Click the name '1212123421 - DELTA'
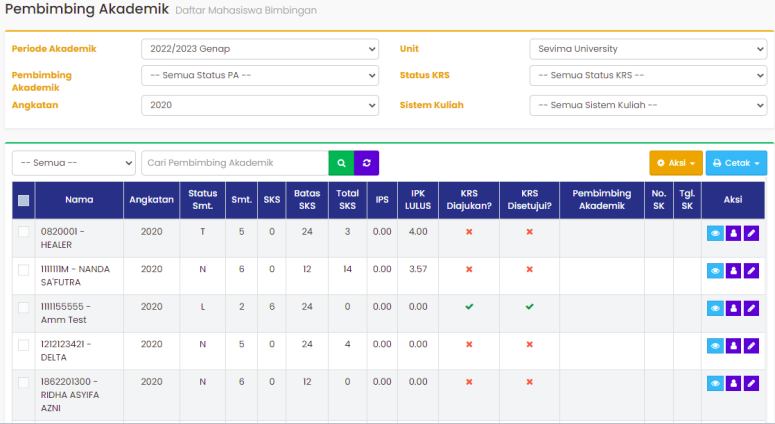This screenshot has height=424, width=775. tap(66, 351)
